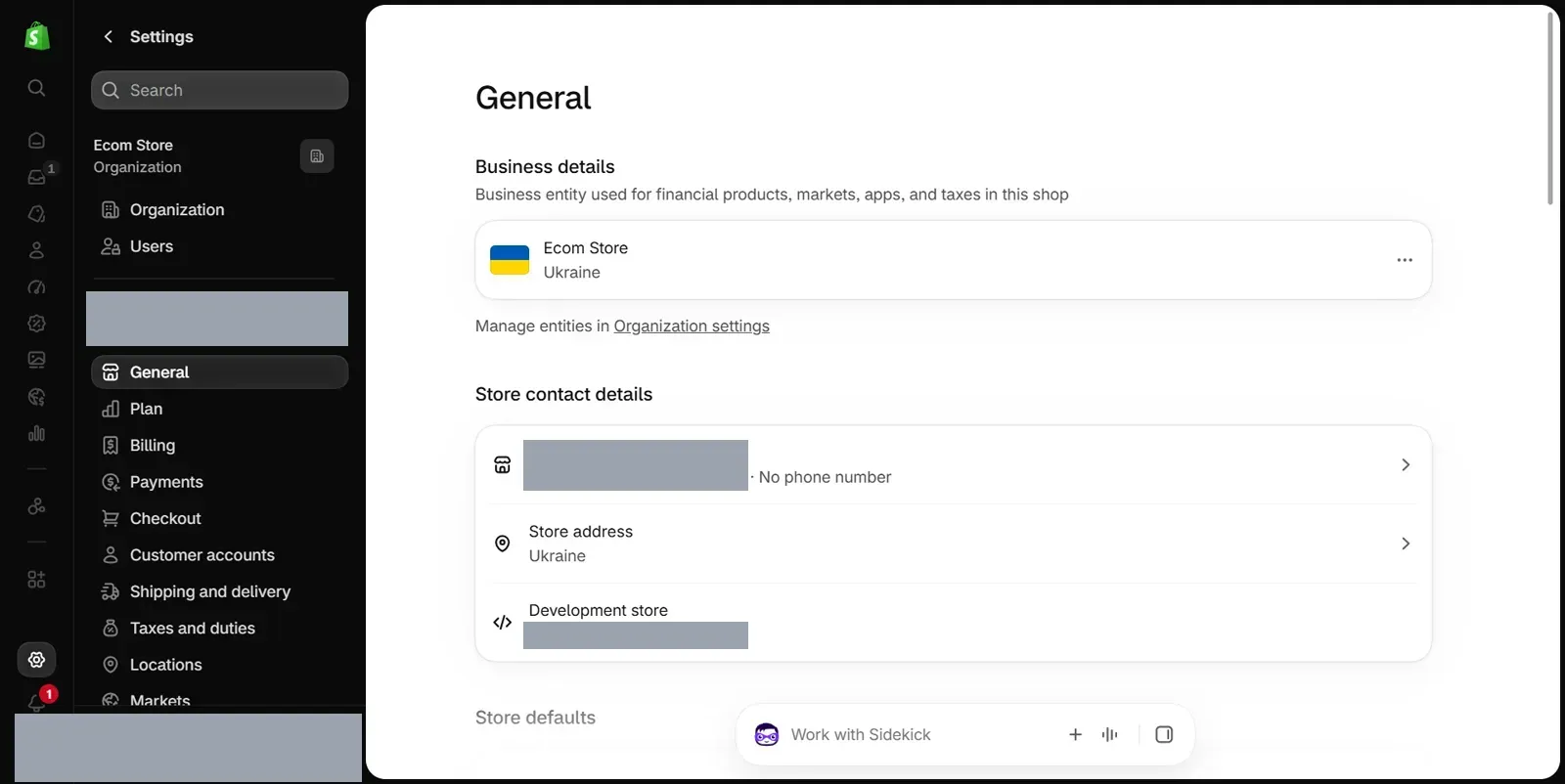Click the Sidekick plus attachment button
1565x784 pixels.
tap(1075, 735)
